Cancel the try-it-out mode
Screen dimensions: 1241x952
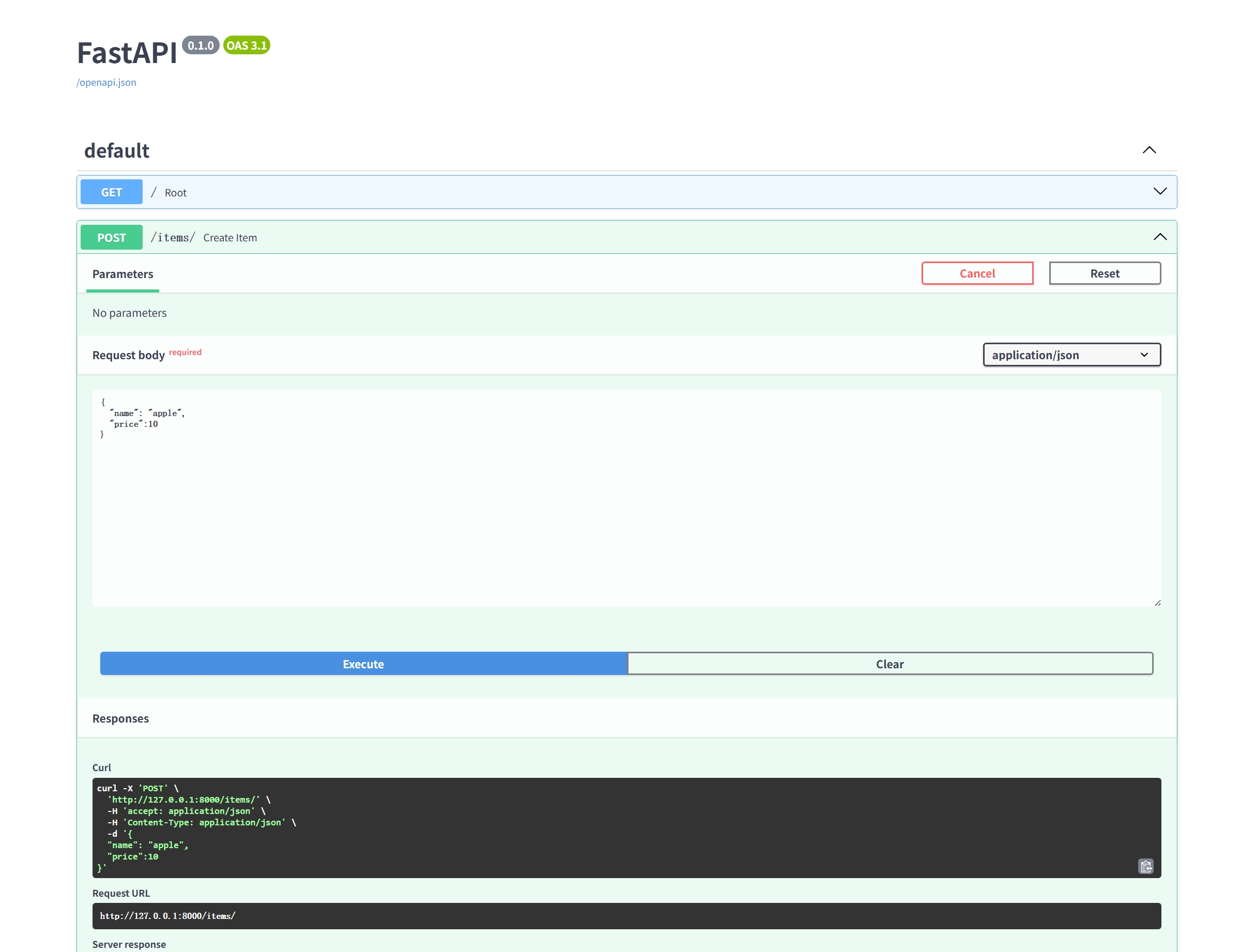point(977,273)
